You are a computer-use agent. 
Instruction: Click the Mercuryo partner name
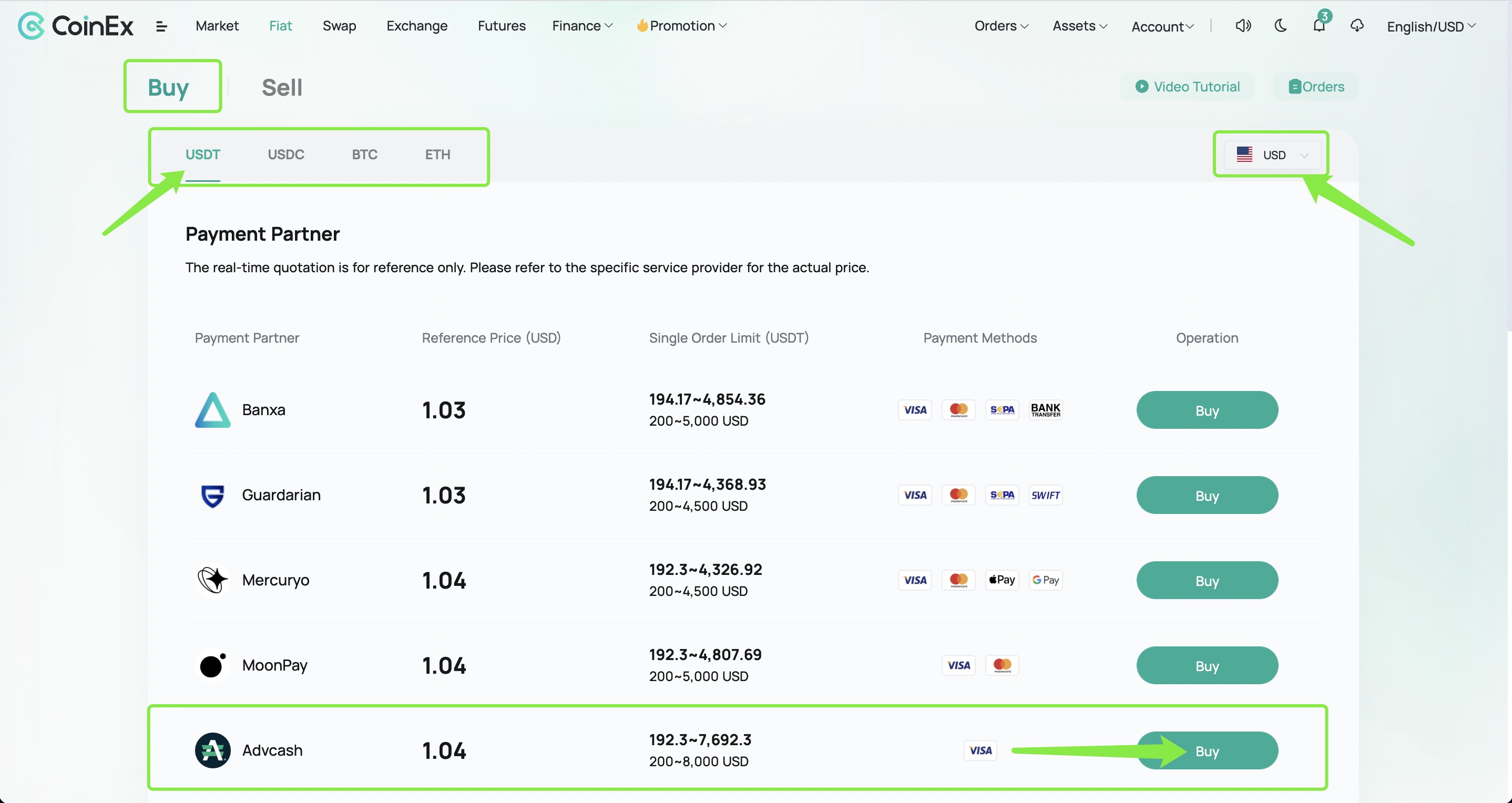[x=275, y=580]
